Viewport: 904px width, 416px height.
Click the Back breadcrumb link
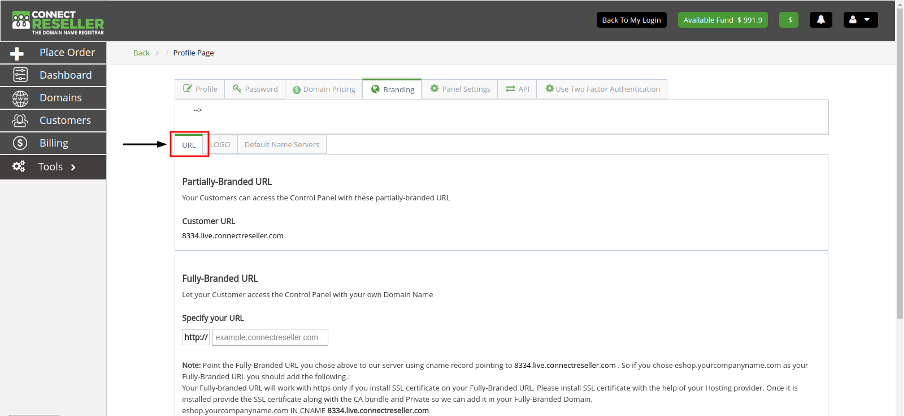tap(141, 53)
